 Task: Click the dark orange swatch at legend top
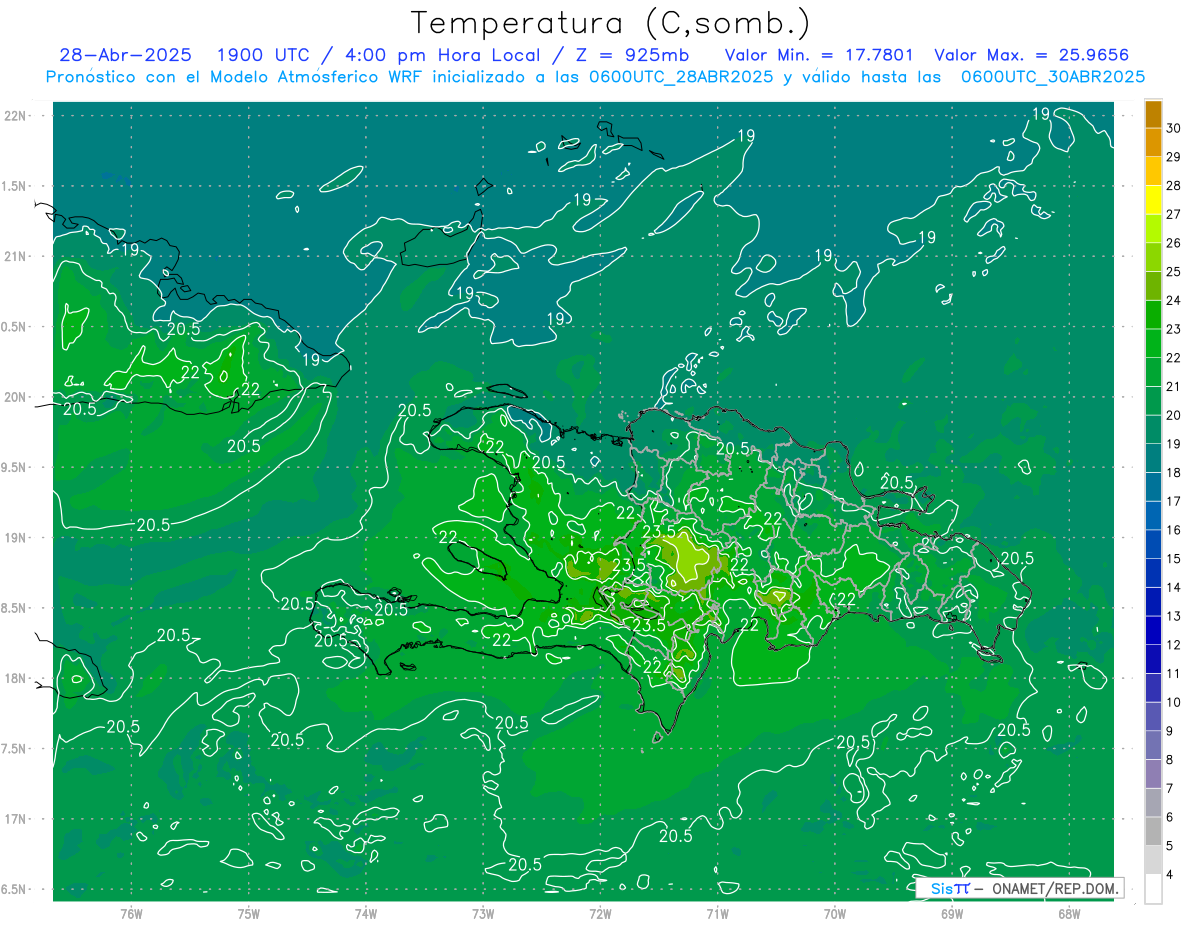(1153, 114)
